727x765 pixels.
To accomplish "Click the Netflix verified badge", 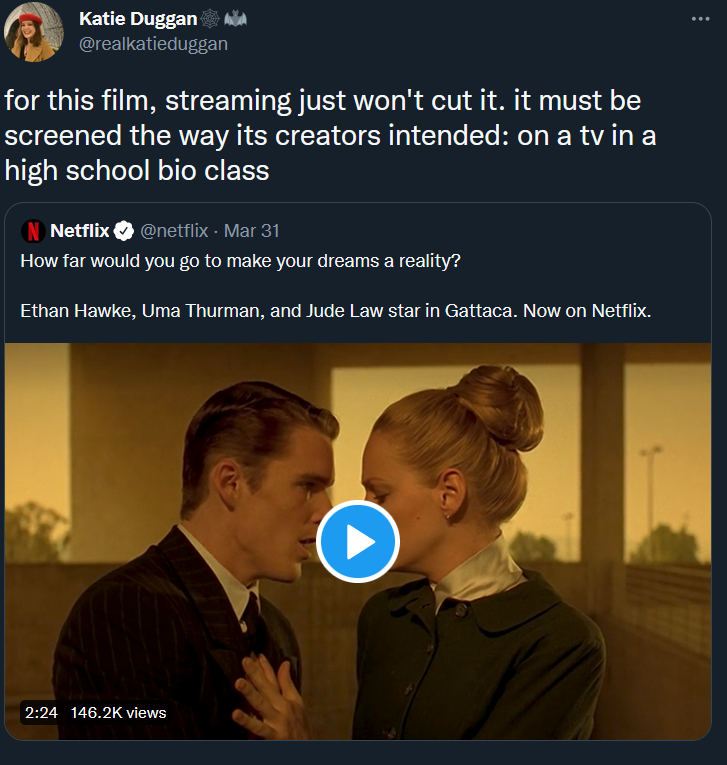I will click(x=124, y=231).
